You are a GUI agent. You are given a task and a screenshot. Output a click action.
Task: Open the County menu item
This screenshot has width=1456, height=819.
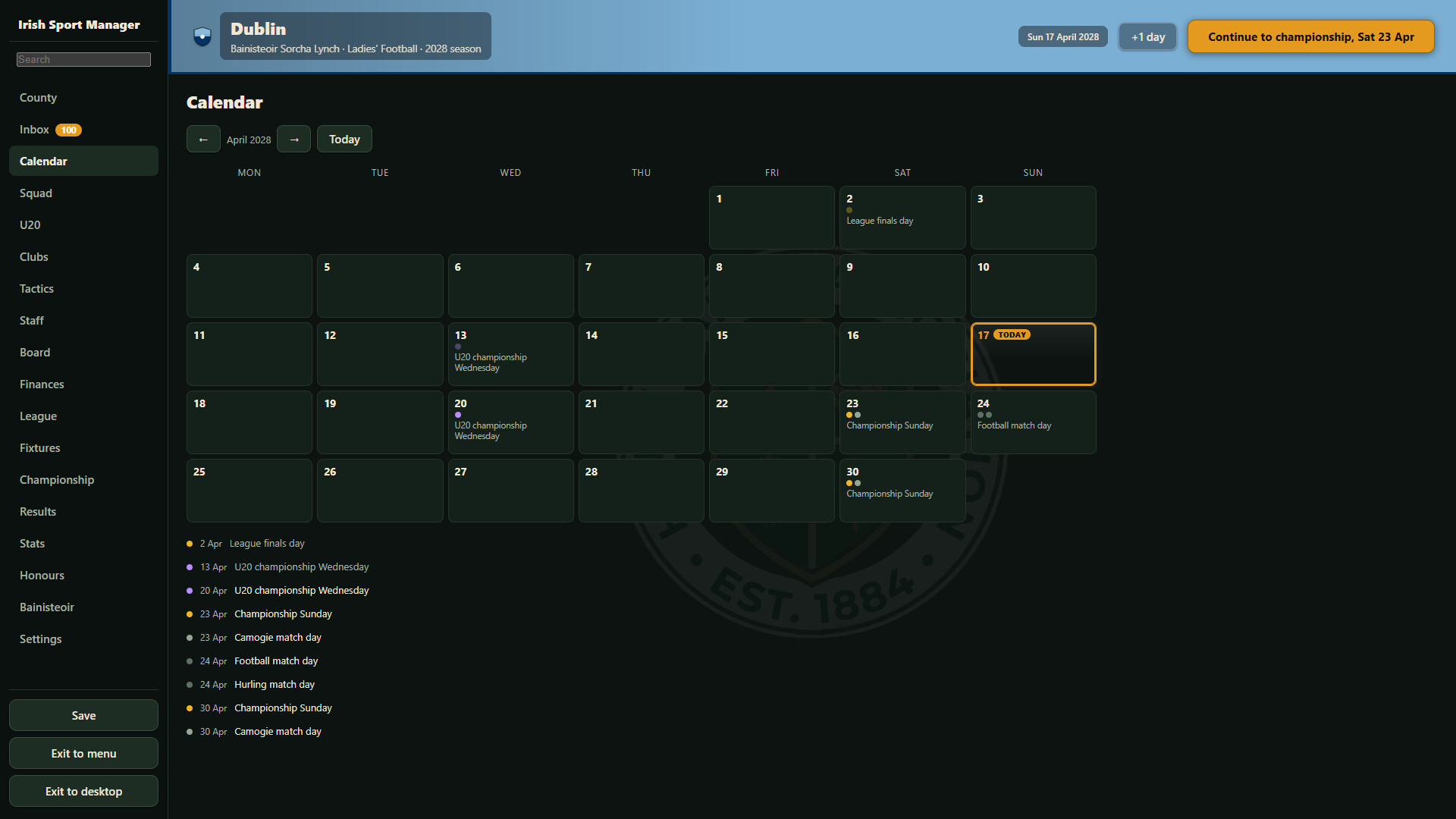pyautogui.click(x=83, y=98)
